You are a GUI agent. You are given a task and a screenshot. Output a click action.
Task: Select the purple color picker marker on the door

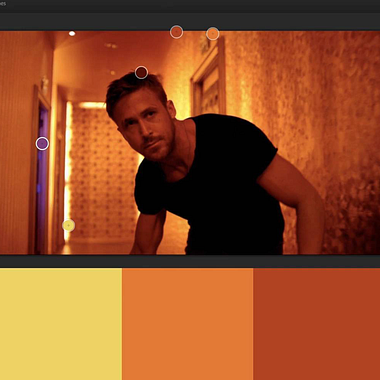42,144
